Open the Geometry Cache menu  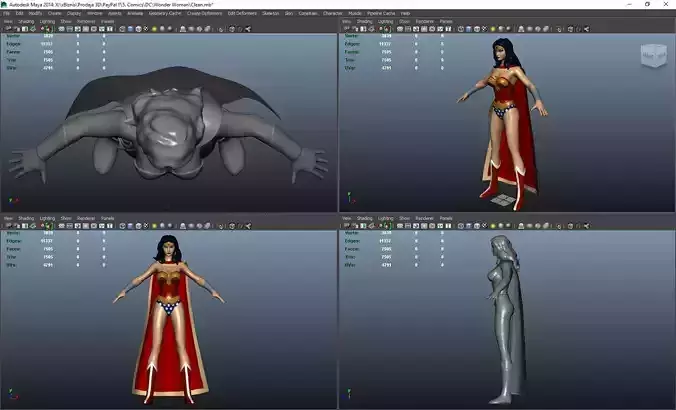165,13
